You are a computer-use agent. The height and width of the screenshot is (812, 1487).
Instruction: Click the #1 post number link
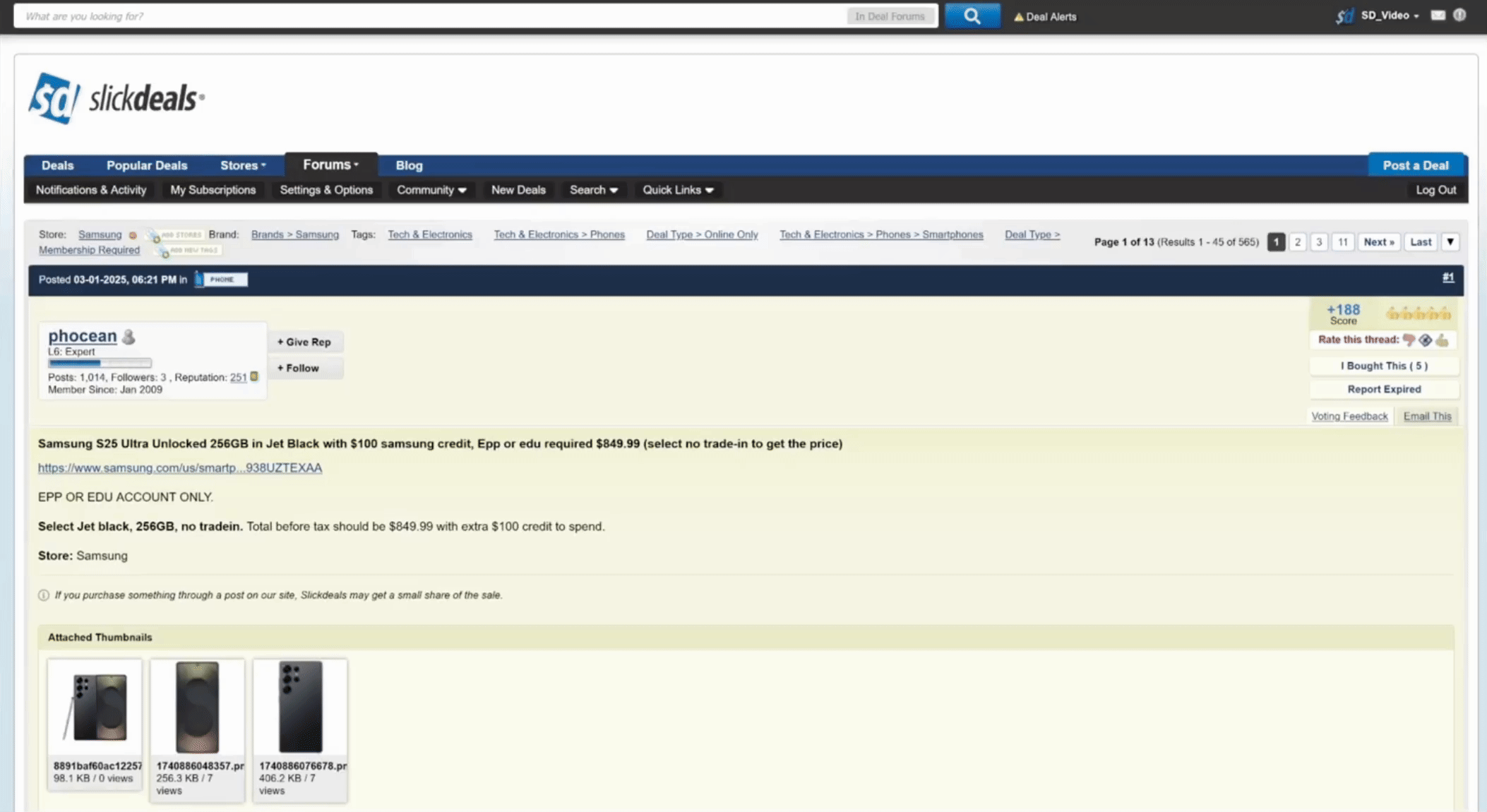coord(1447,277)
